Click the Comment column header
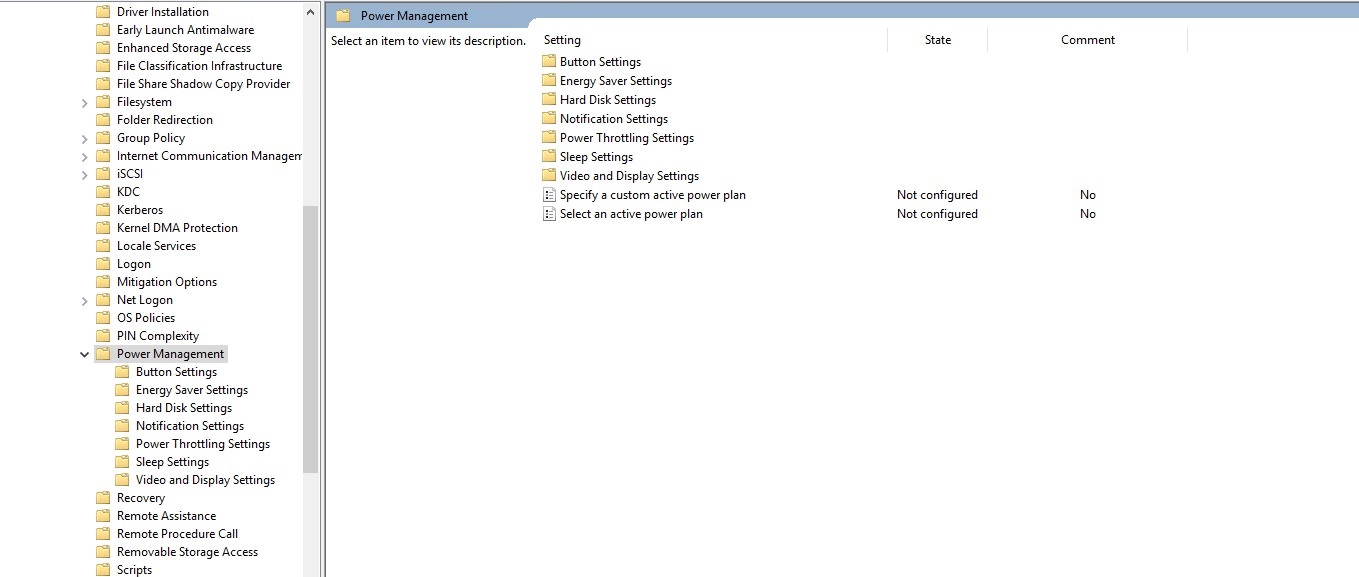 coord(1087,40)
